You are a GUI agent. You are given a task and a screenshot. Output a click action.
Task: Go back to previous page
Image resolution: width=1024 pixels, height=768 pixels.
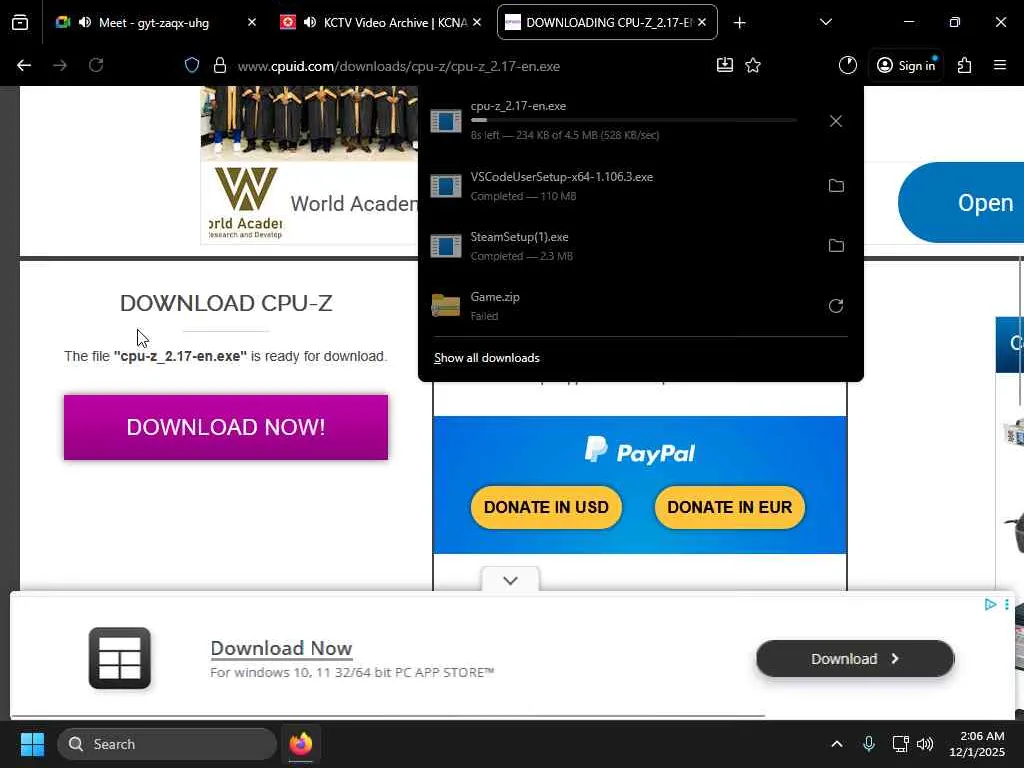[24, 65]
